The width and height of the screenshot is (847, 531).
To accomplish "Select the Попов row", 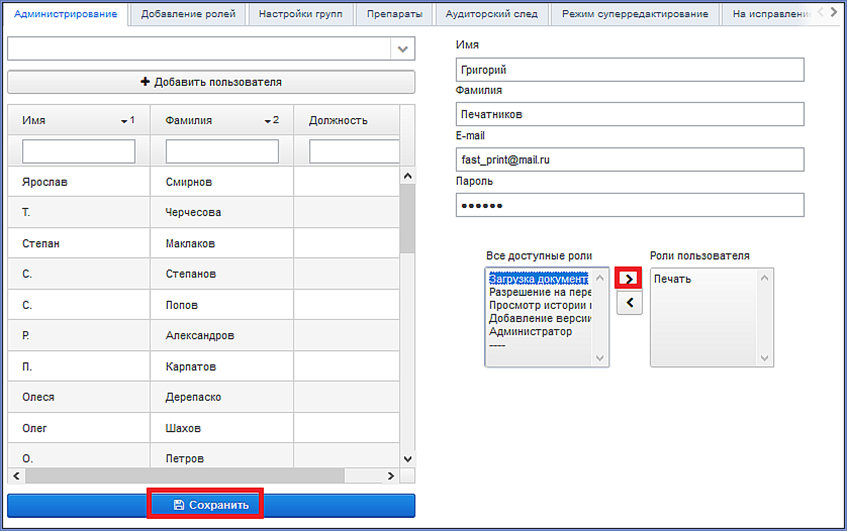I will coord(204,305).
